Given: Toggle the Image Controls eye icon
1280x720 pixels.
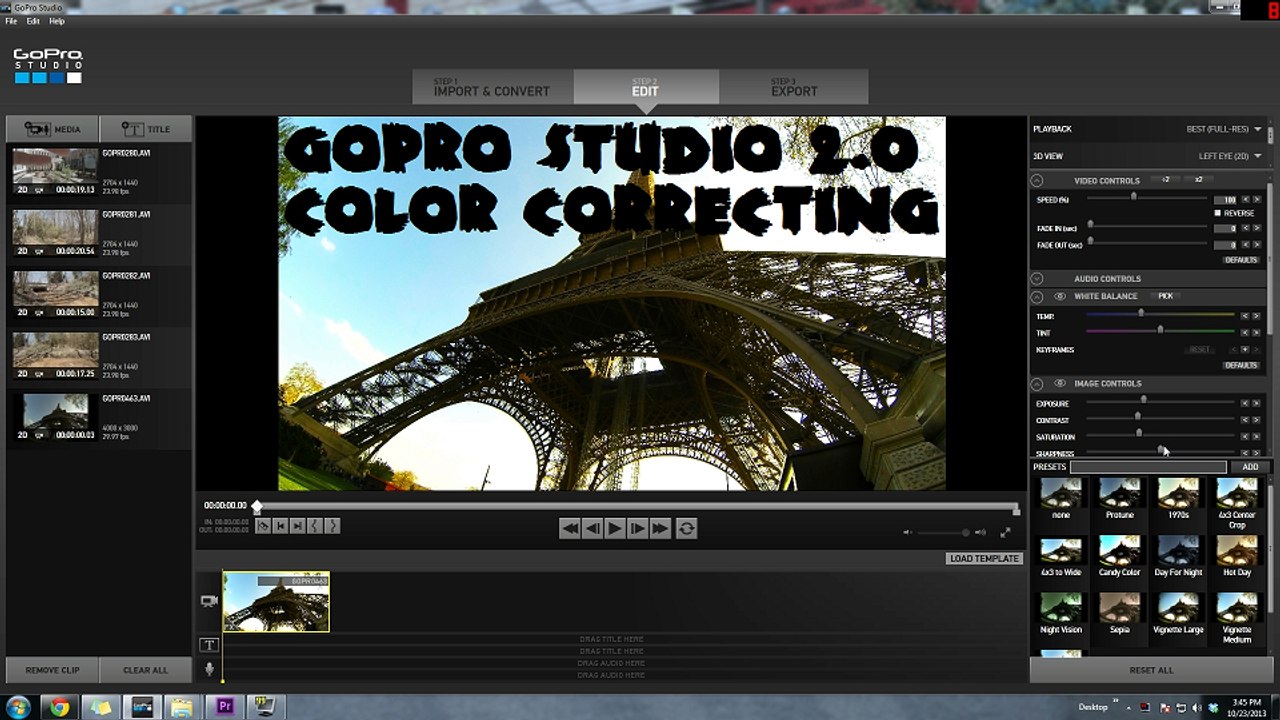Looking at the screenshot, I should (1059, 384).
